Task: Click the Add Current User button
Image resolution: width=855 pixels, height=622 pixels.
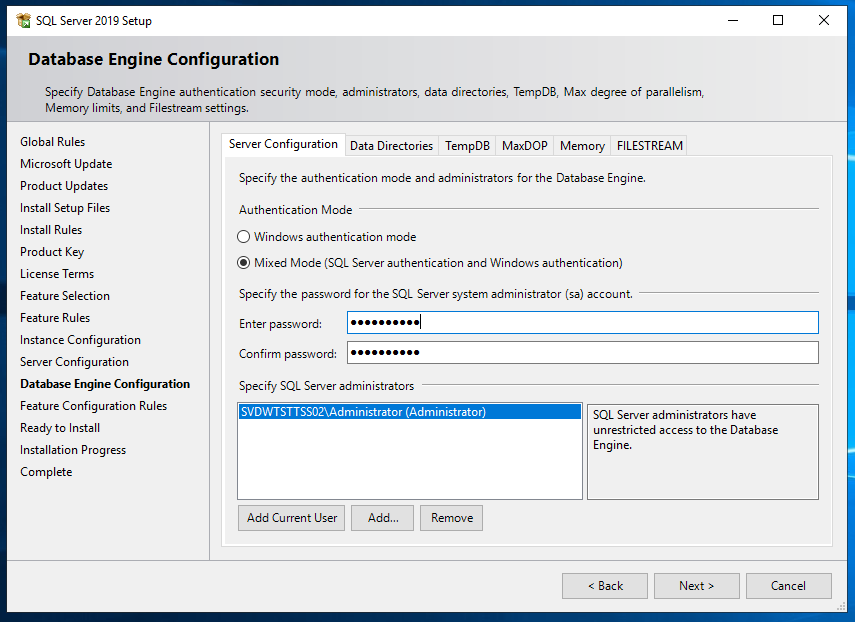Action: click(292, 518)
